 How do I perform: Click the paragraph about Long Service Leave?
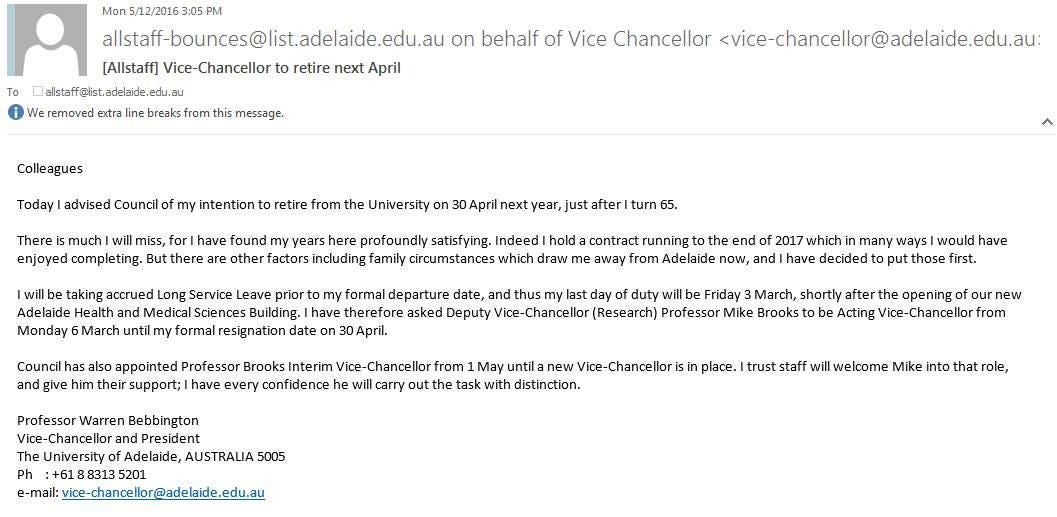point(519,313)
